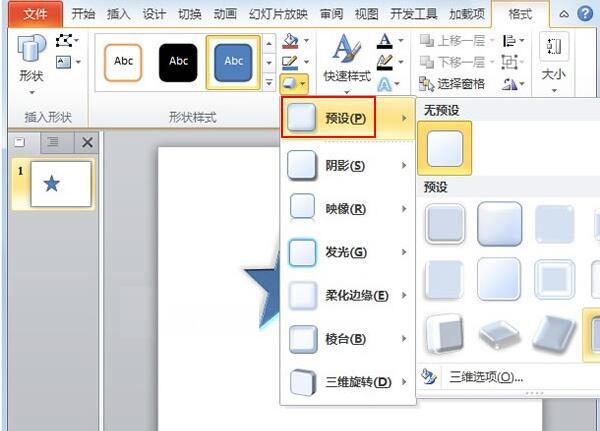Open the Rotate objects dropdown

point(514,84)
